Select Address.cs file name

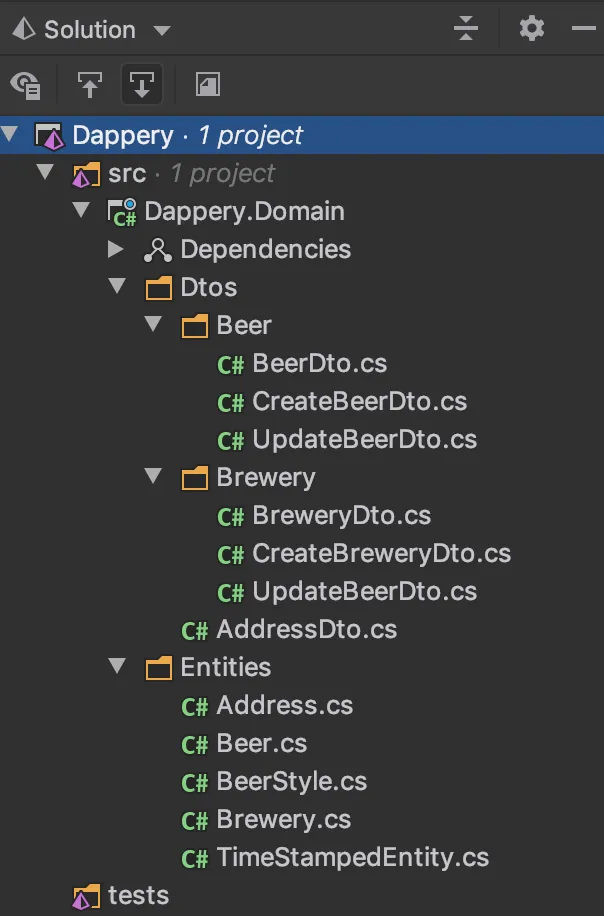(284, 705)
